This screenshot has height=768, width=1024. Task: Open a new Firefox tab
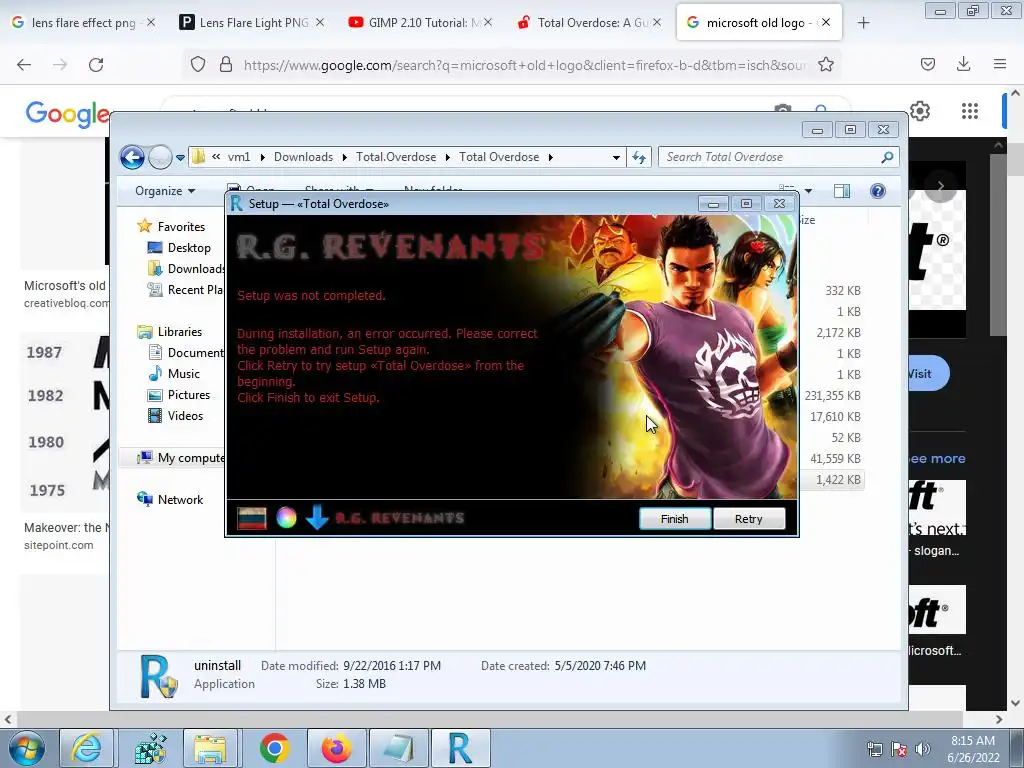pyautogui.click(x=863, y=22)
